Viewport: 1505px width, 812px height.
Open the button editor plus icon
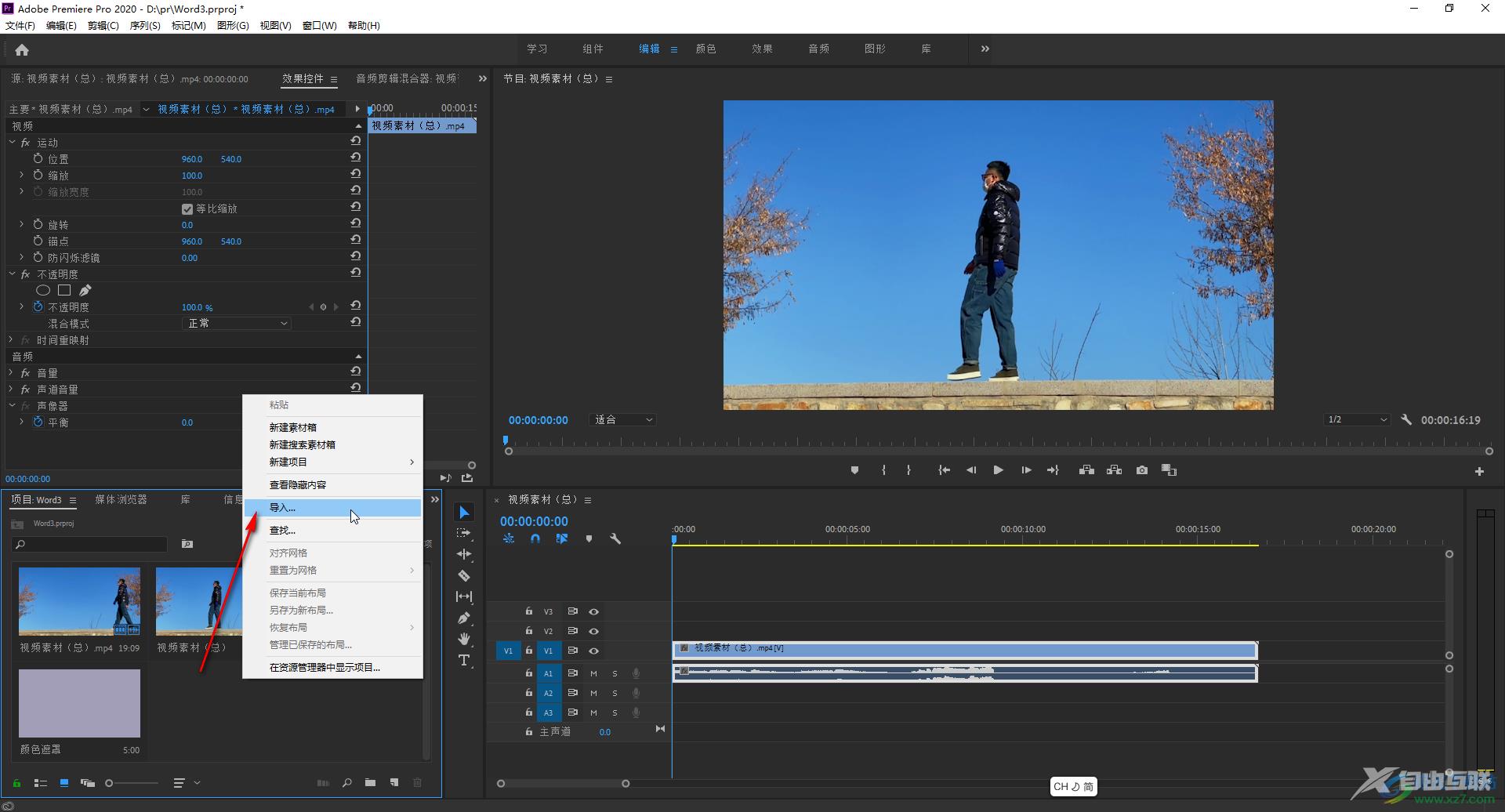[1479, 471]
